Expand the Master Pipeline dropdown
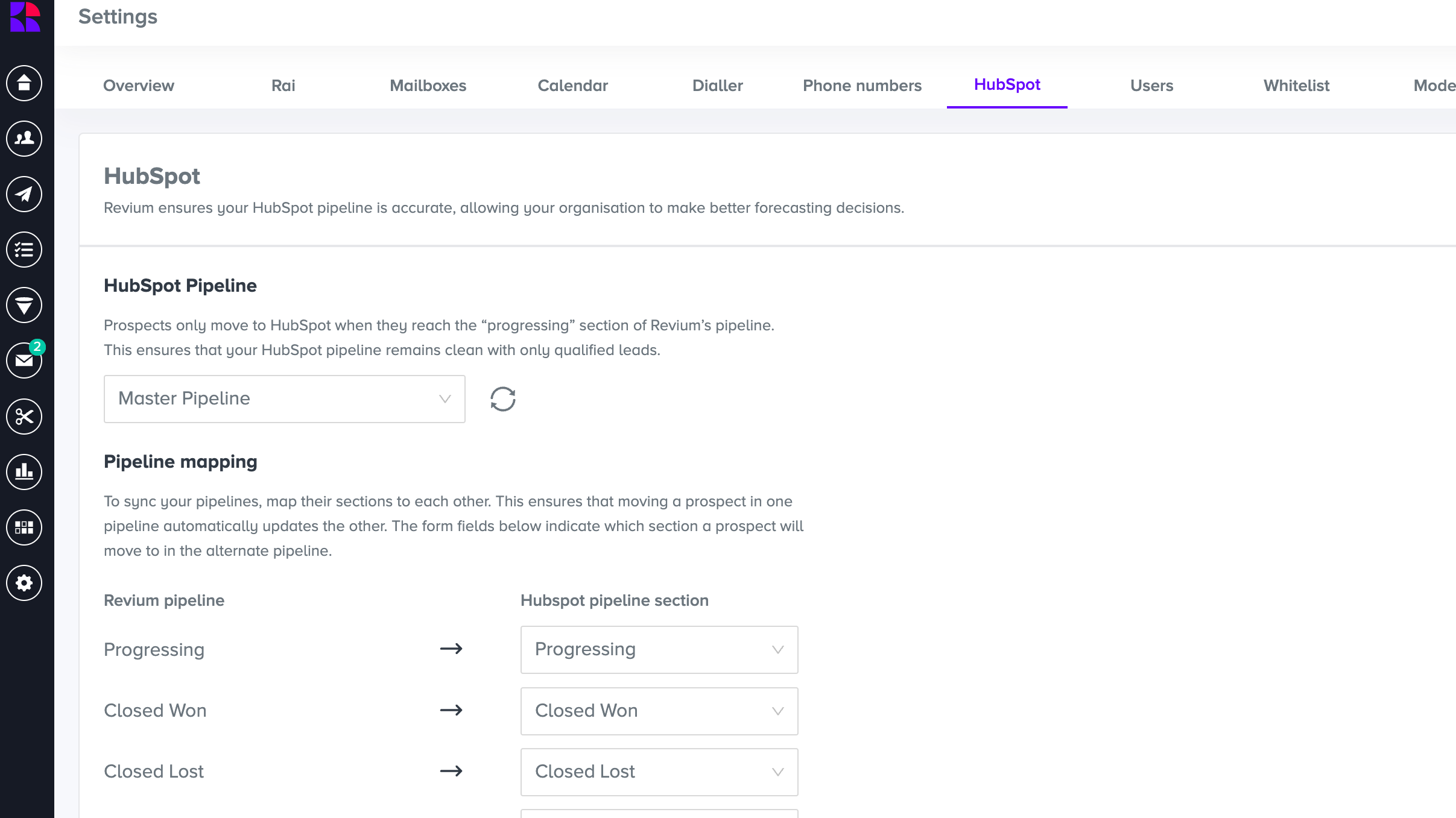The image size is (1456, 818). point(284,399)
